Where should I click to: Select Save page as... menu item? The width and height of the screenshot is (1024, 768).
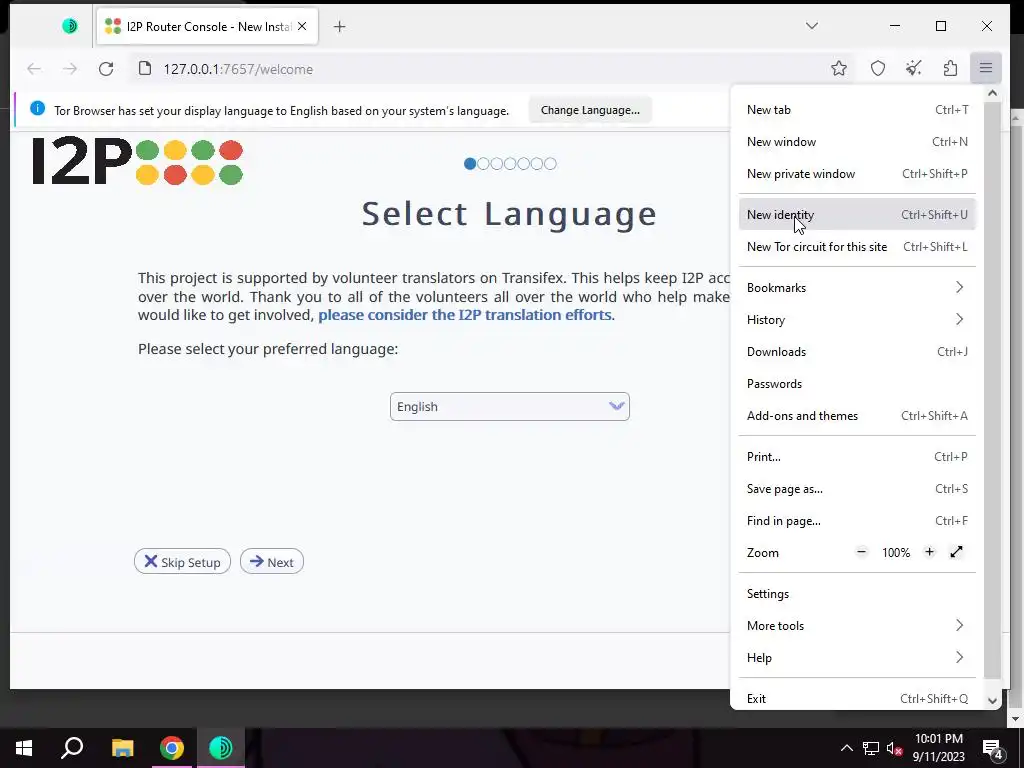click(857, 489)
